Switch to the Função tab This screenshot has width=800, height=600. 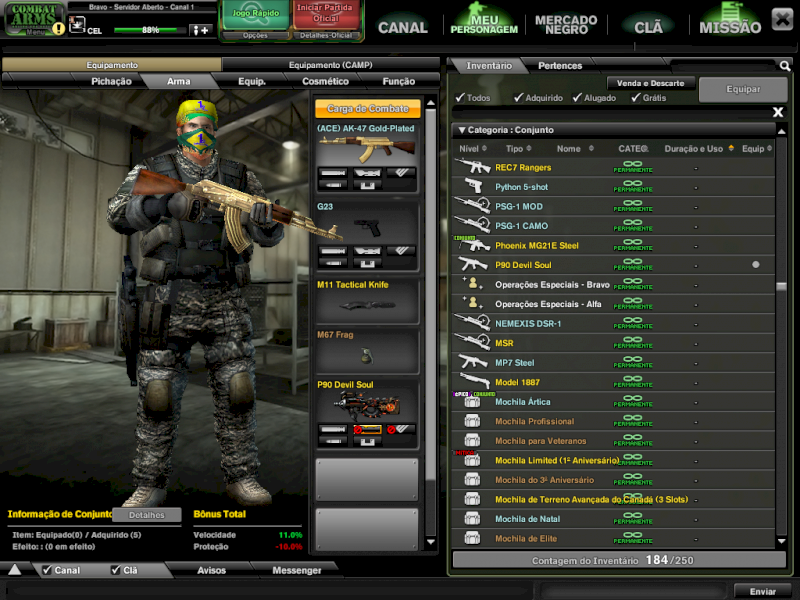(398, 81)
